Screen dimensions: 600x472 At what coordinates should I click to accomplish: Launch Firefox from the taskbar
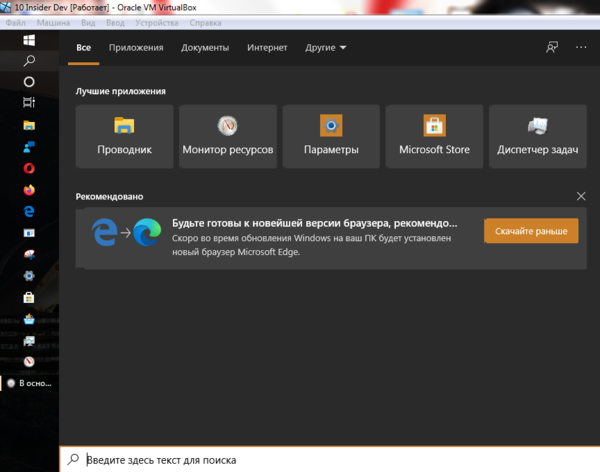click(x=29, y=190)
